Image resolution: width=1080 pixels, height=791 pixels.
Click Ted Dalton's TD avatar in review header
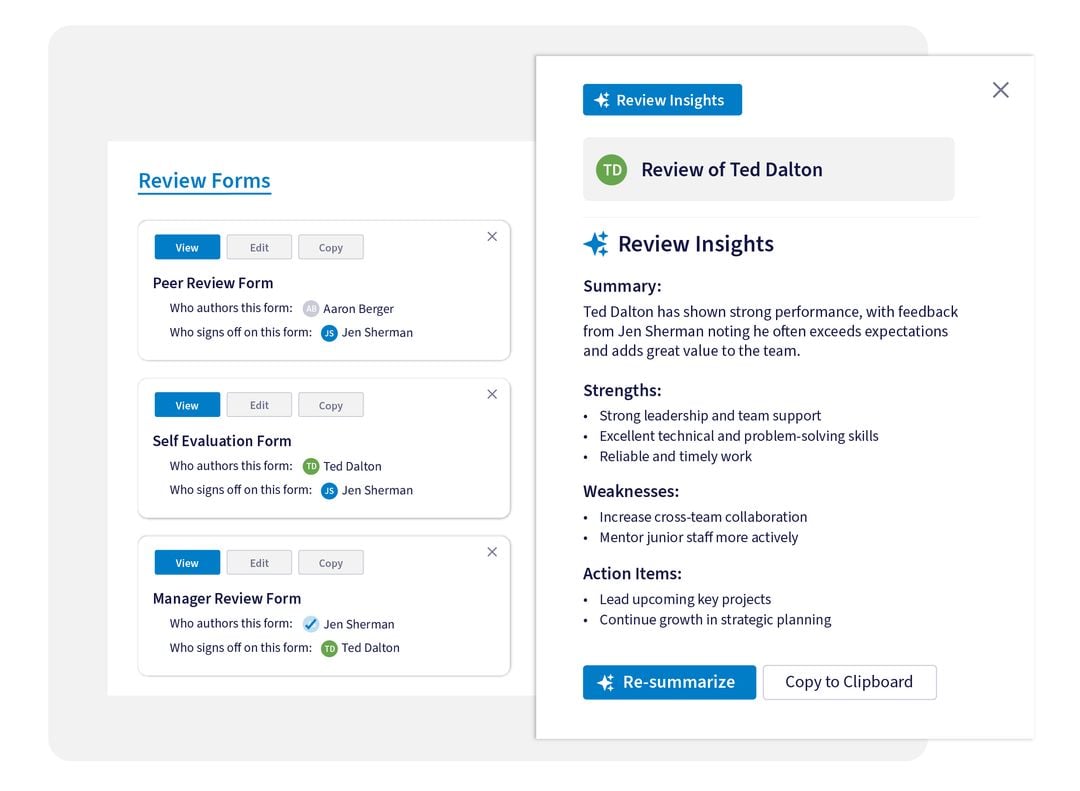[611, 170]
